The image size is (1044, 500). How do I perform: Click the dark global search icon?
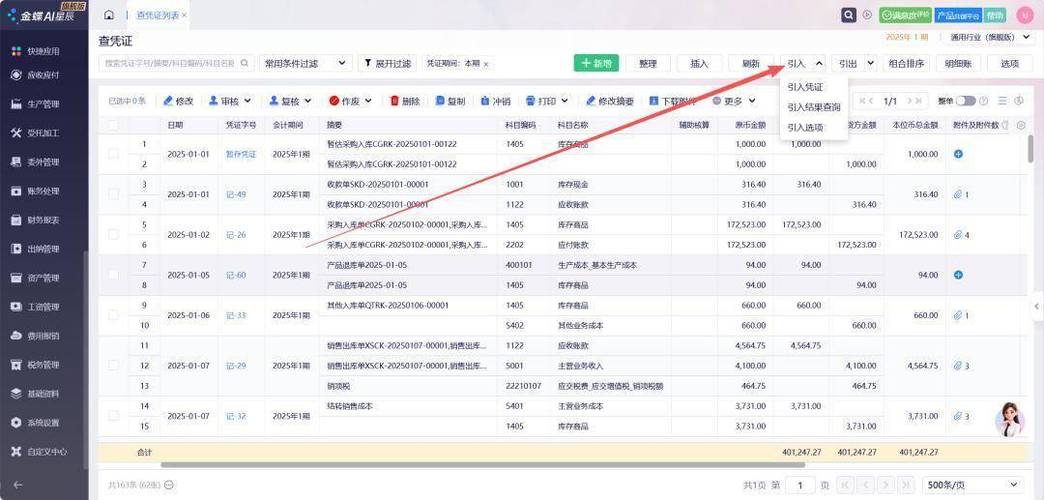point(848,15)
